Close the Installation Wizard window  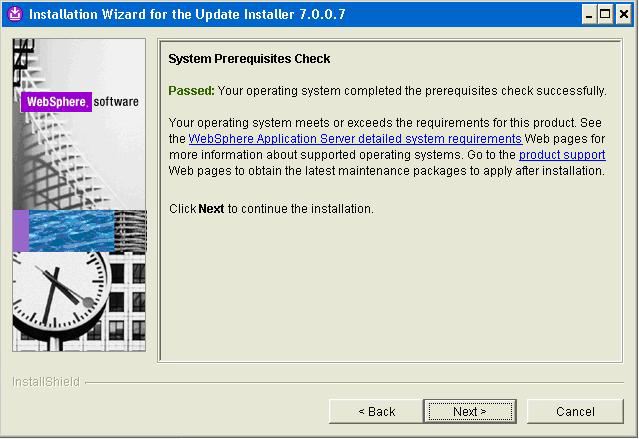click(624, 15)
